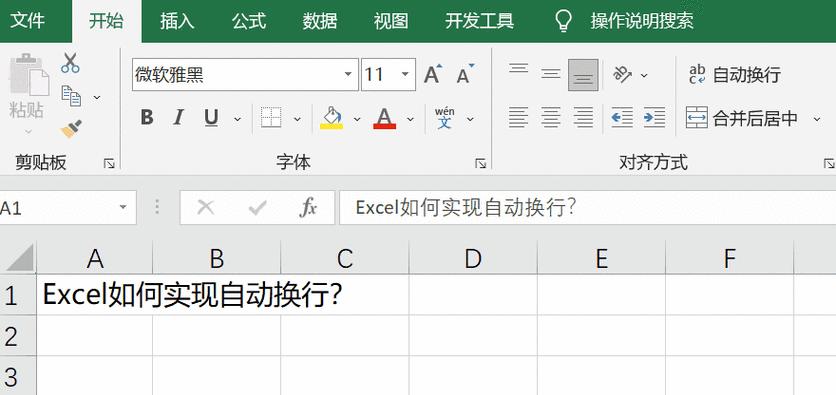Align text right

[583, 117]
